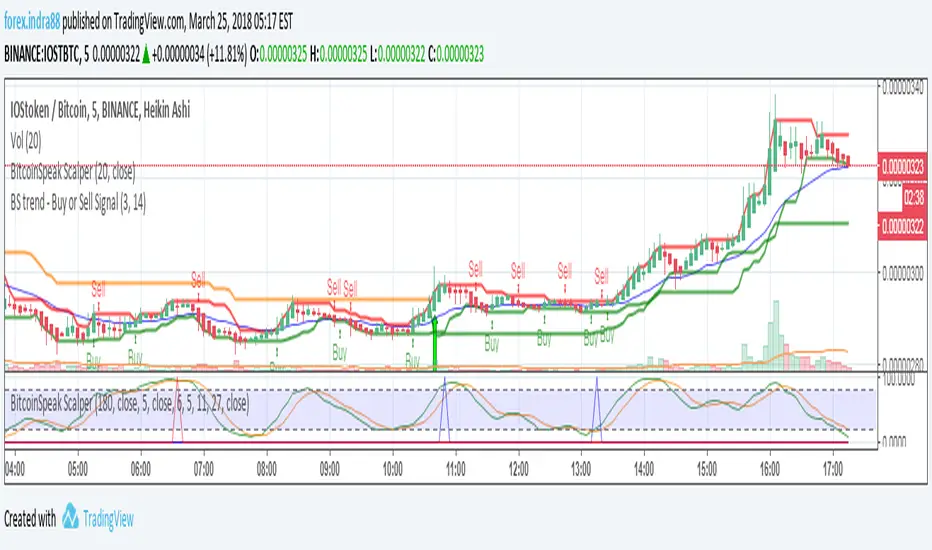932x550 pixels.
Task: Click the 04:00 time axis label
Action: click(x=15, y=469)
